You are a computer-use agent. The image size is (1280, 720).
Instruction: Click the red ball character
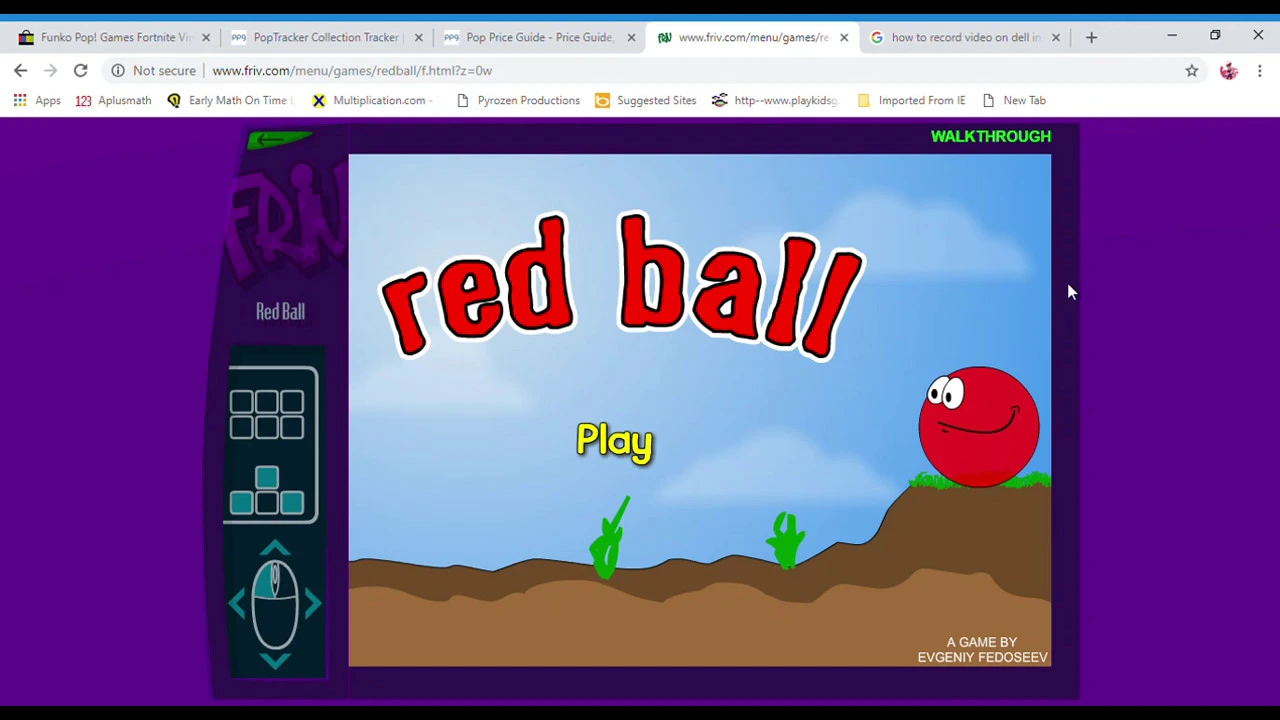[979, 427]
